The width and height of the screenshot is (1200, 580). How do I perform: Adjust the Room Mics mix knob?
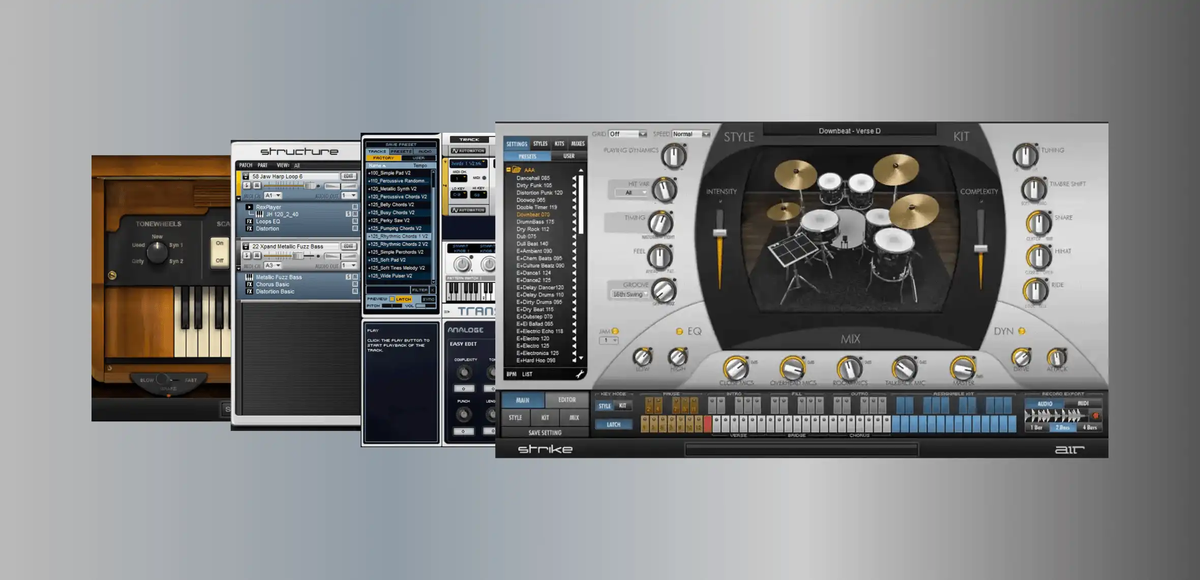[x=848, y=368]
